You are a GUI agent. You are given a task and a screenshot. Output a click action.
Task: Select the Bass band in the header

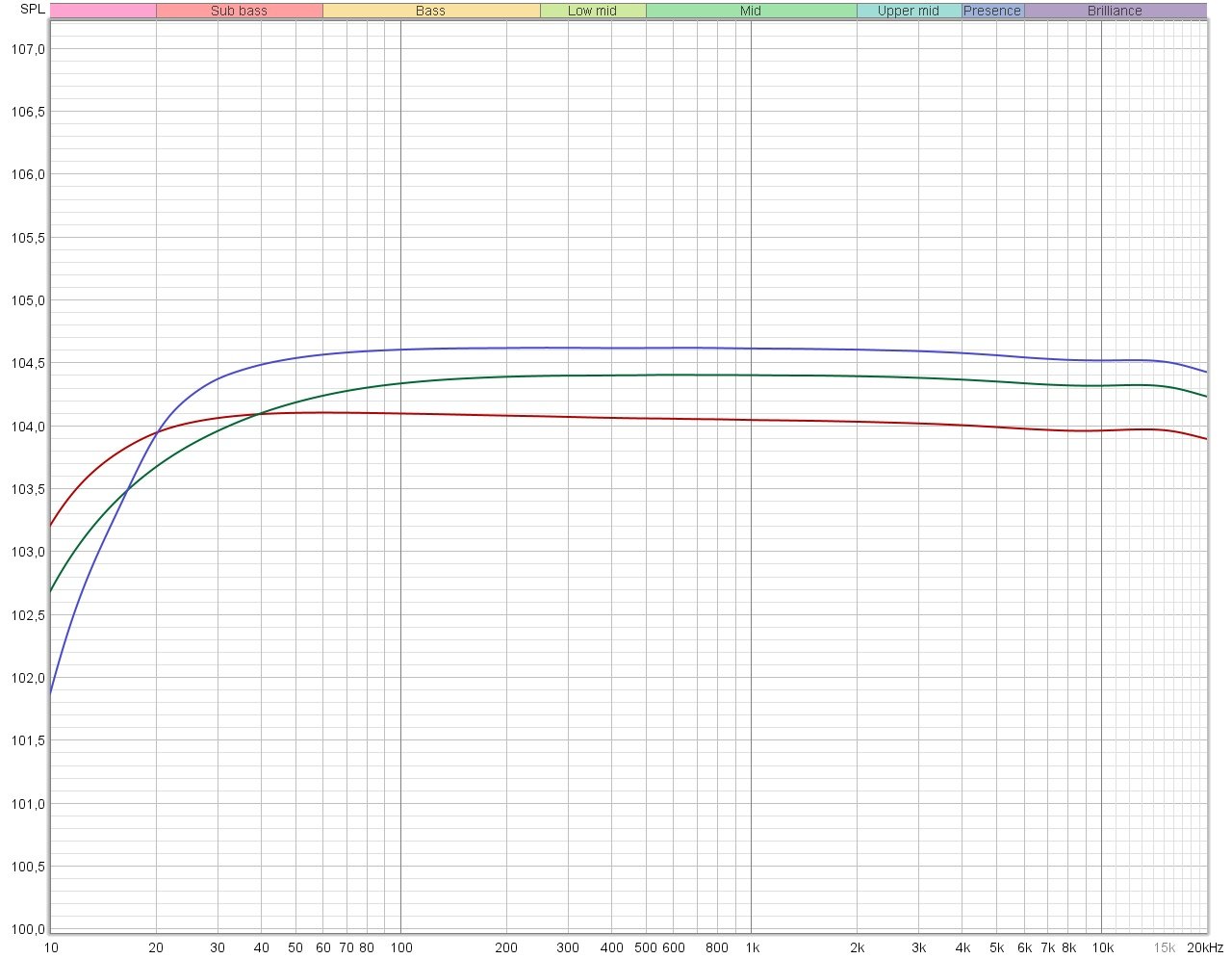point(430,11)
